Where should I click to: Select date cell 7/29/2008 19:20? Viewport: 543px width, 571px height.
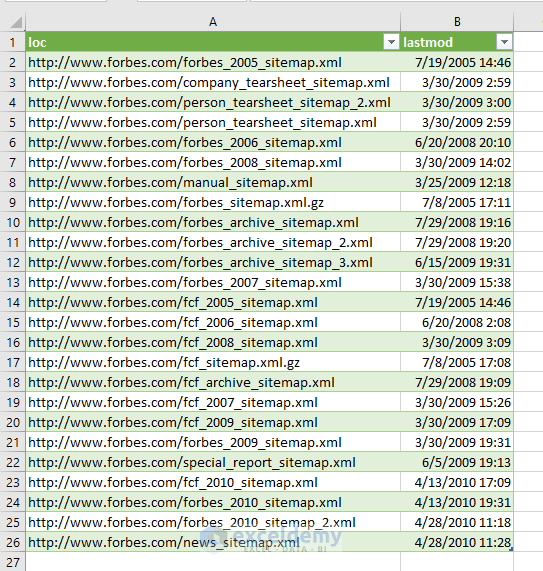(x=457, y=243)
